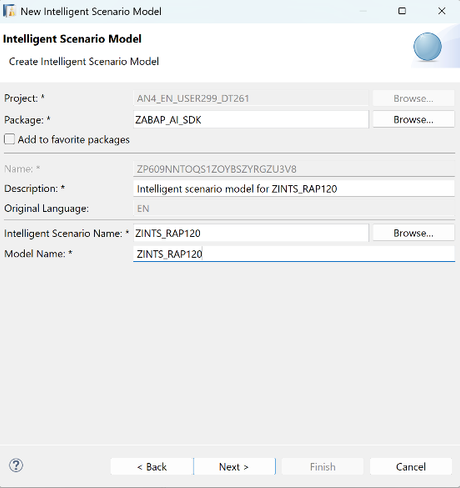Screen dimensions: 460x488
Task: Click the disabled Project Browse button
Action: coord(413,98)
